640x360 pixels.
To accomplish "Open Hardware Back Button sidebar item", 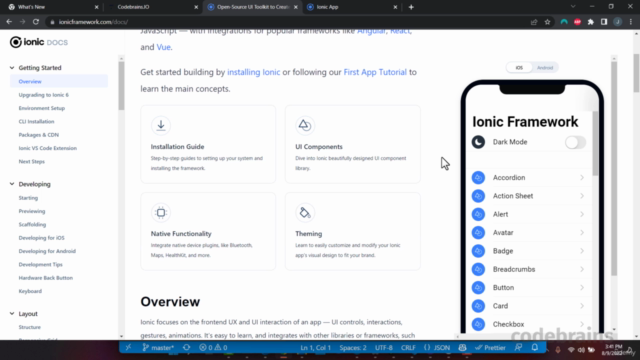I will pyautogui.click(x=46, y=278).
